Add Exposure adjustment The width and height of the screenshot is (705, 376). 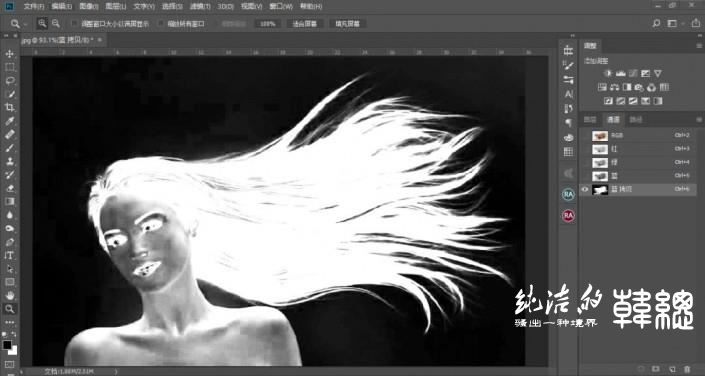point(646,73)
